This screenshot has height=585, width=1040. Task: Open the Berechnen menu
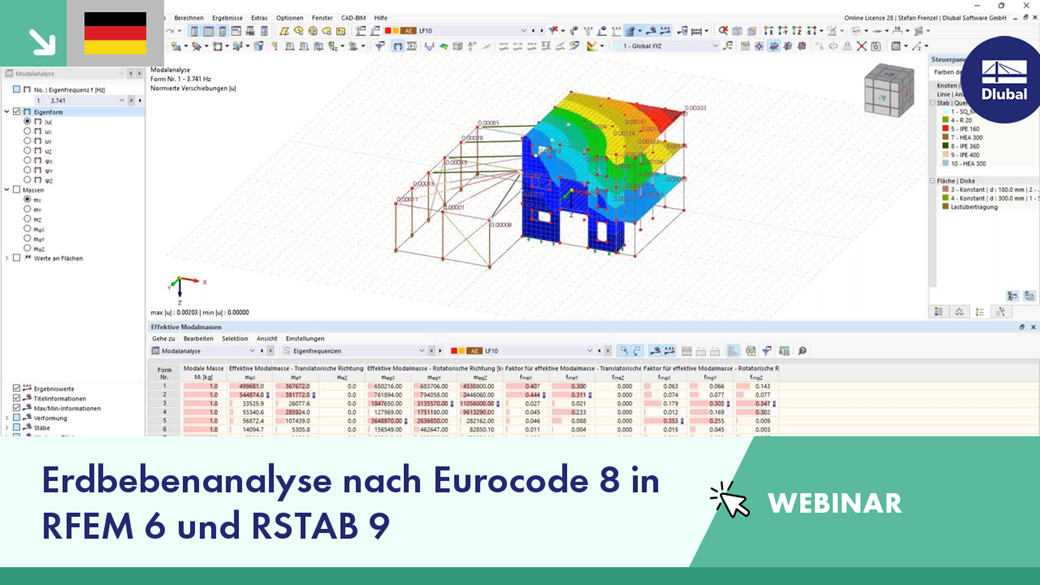coord(188,18)
